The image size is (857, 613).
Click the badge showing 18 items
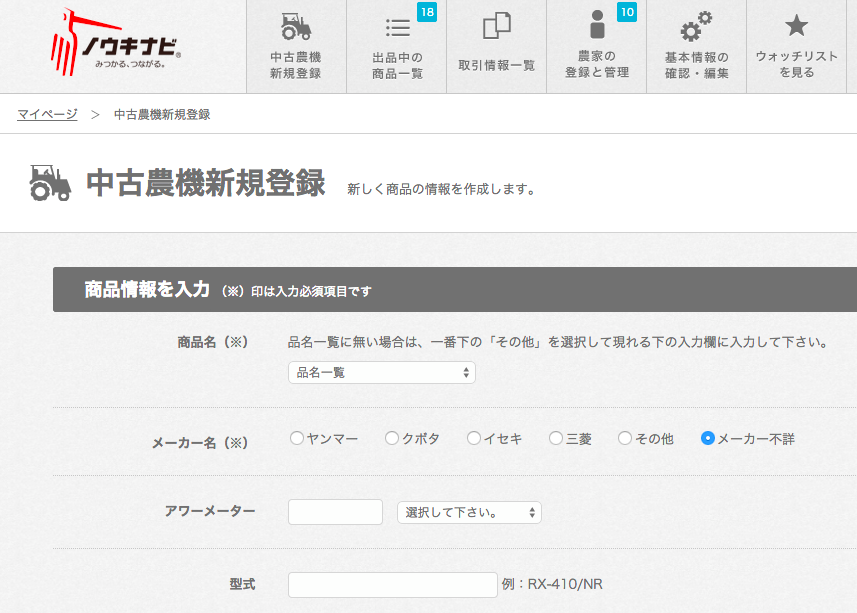(x=427, y=12)
